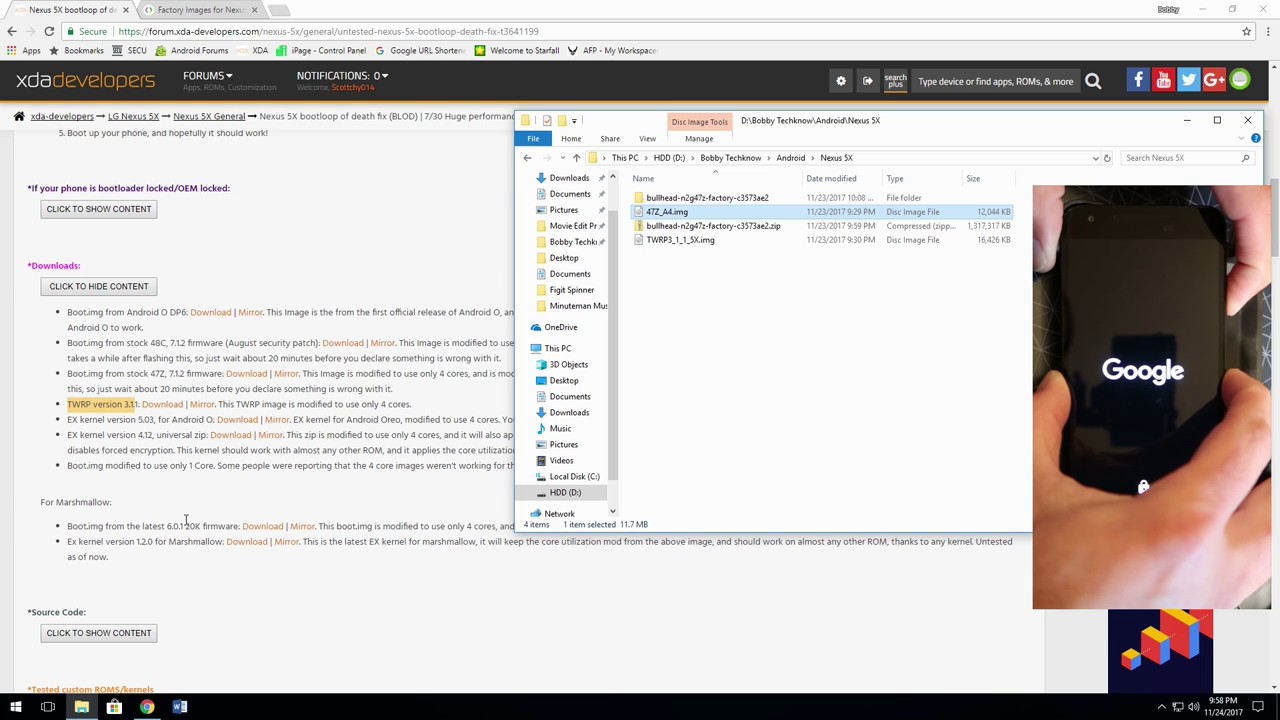This screenshot has width=1280, height=720.
Task: Click Android in the Explorer address breadcrumb
Action: coord(790,158)
